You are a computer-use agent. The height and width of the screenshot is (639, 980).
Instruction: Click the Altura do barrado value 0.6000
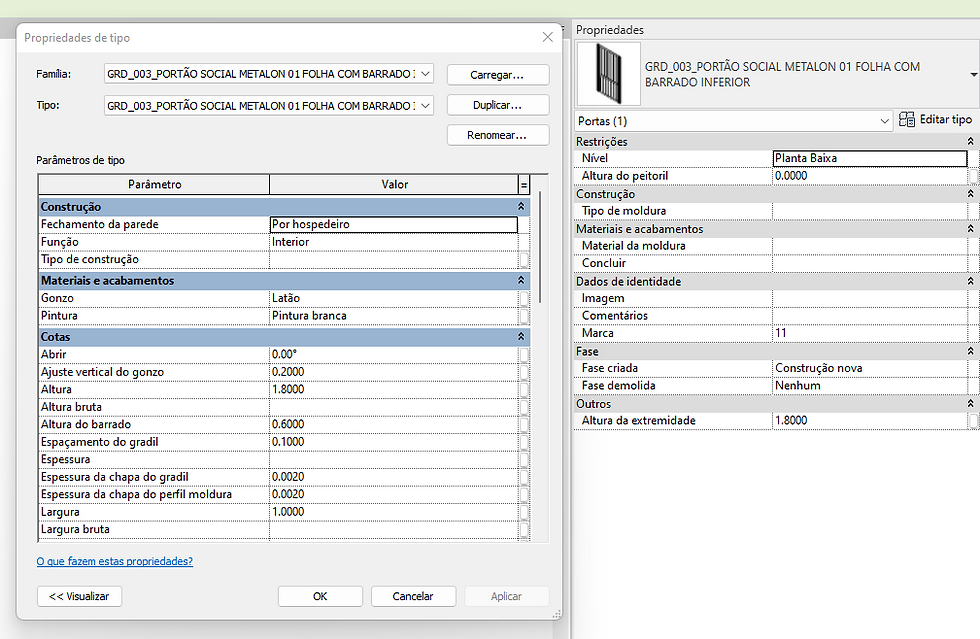tap(394, 425)
